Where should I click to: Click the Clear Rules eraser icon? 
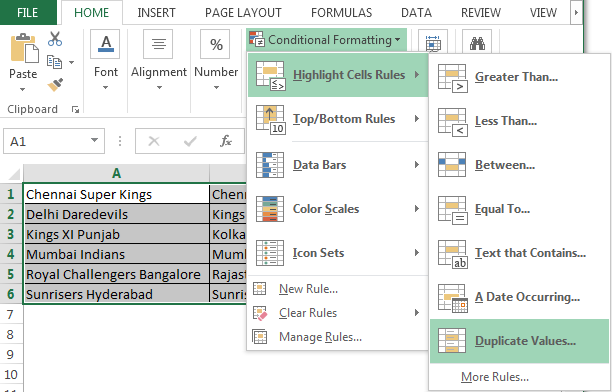coord(260,313)
